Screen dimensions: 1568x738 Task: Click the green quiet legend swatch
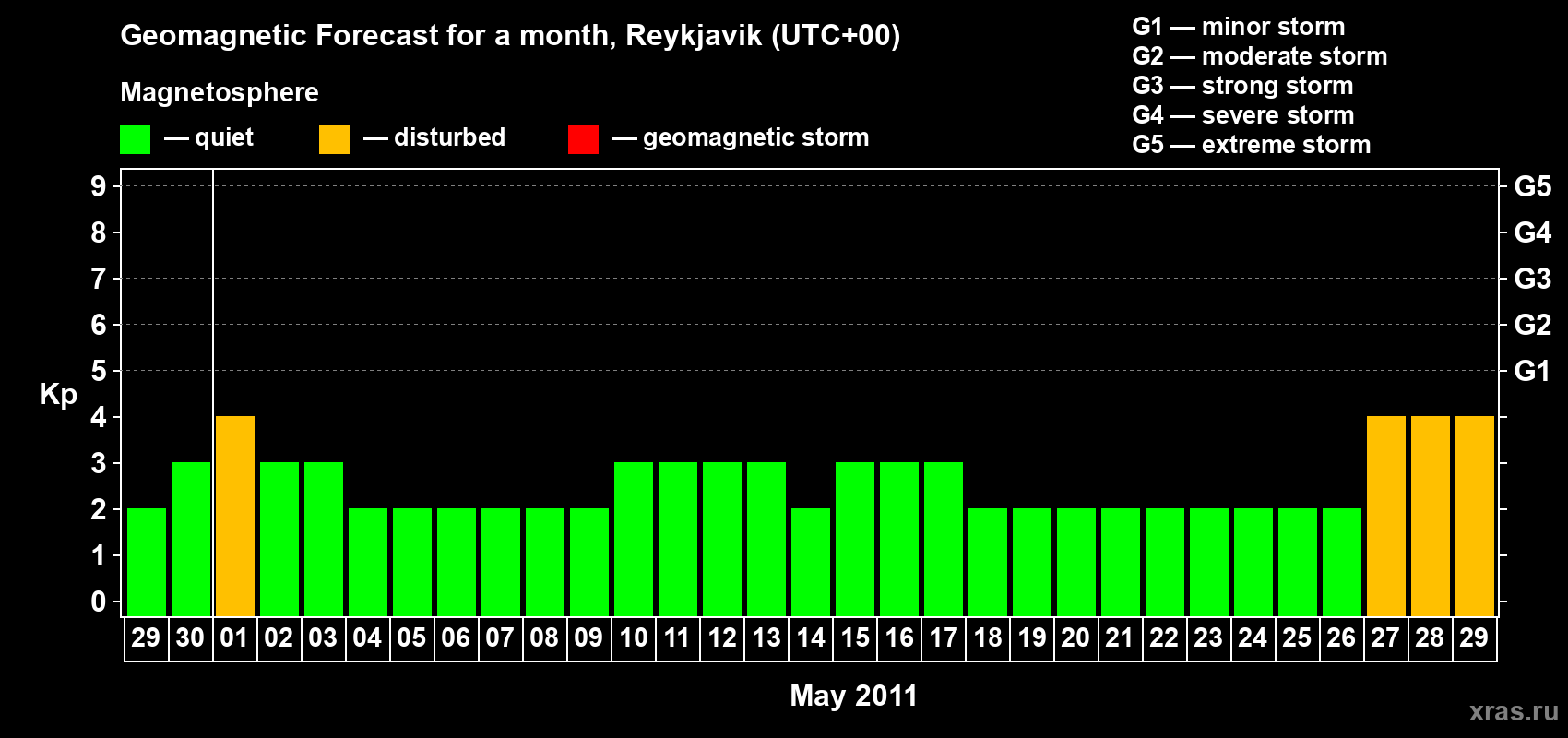tap(135, 139)
